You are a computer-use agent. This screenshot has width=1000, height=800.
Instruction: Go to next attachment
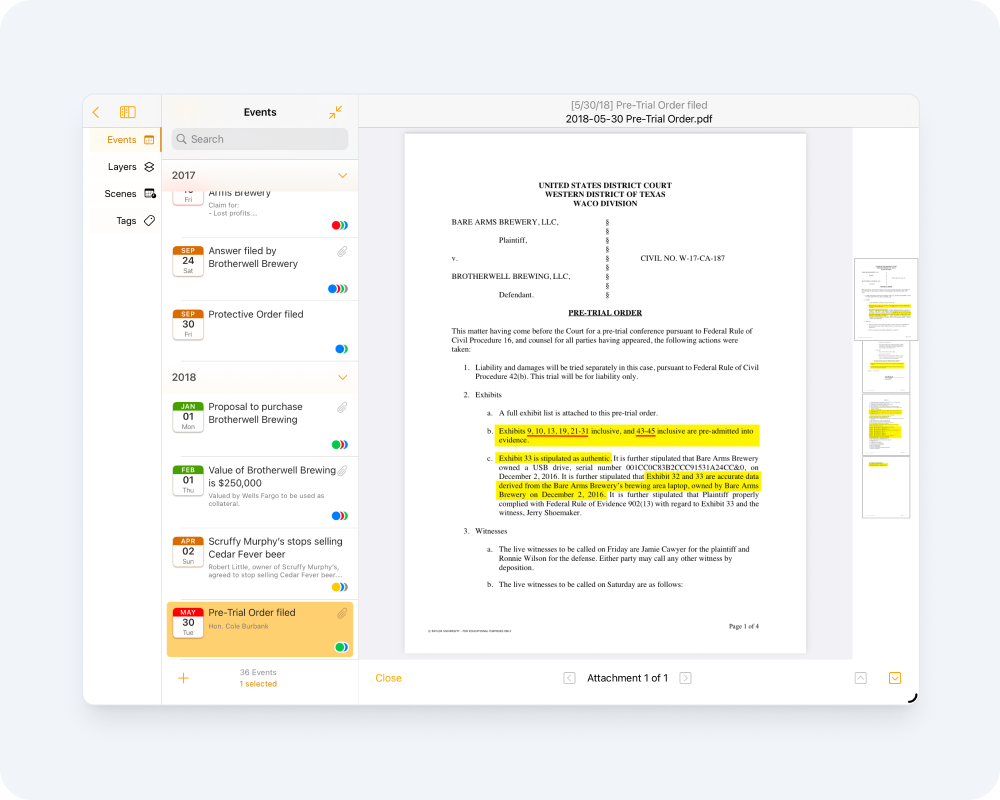tap(686, 678)
